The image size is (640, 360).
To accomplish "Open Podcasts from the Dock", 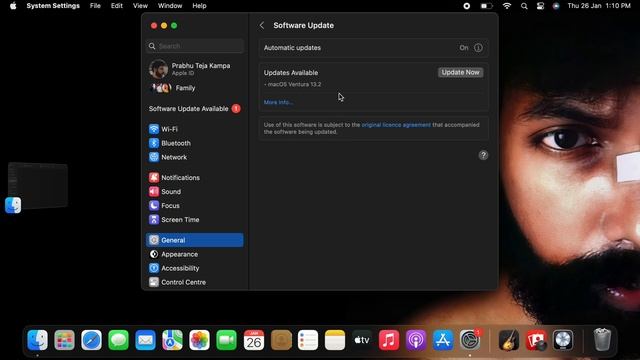I will pyautogui.click(x=416, y=340).
